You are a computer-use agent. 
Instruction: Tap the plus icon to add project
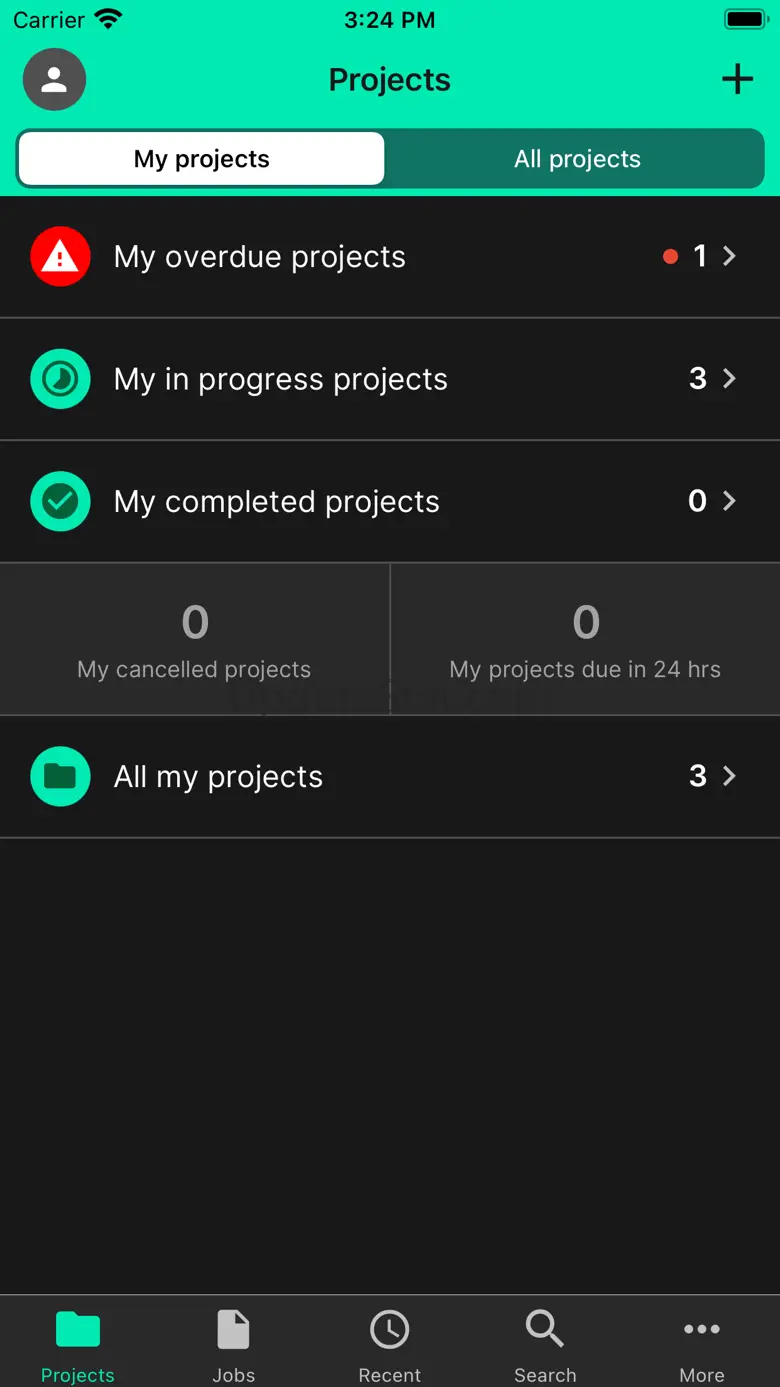pos(737,79)
